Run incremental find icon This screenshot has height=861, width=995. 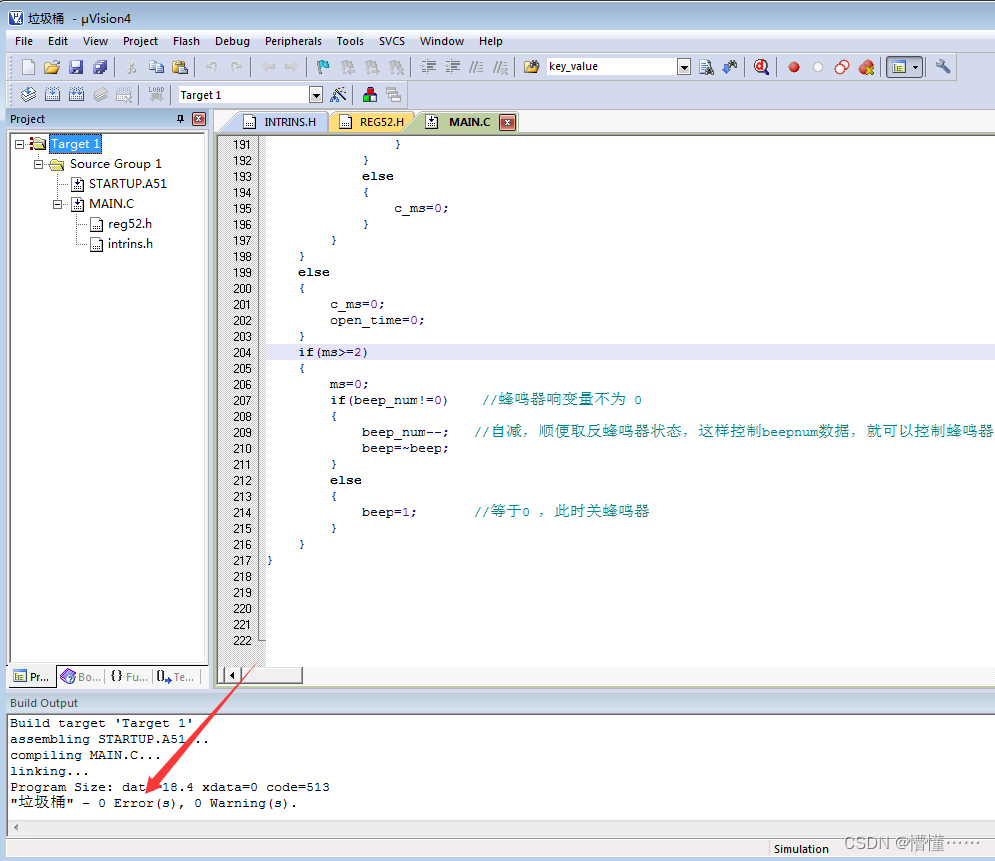tap(730, 67)
